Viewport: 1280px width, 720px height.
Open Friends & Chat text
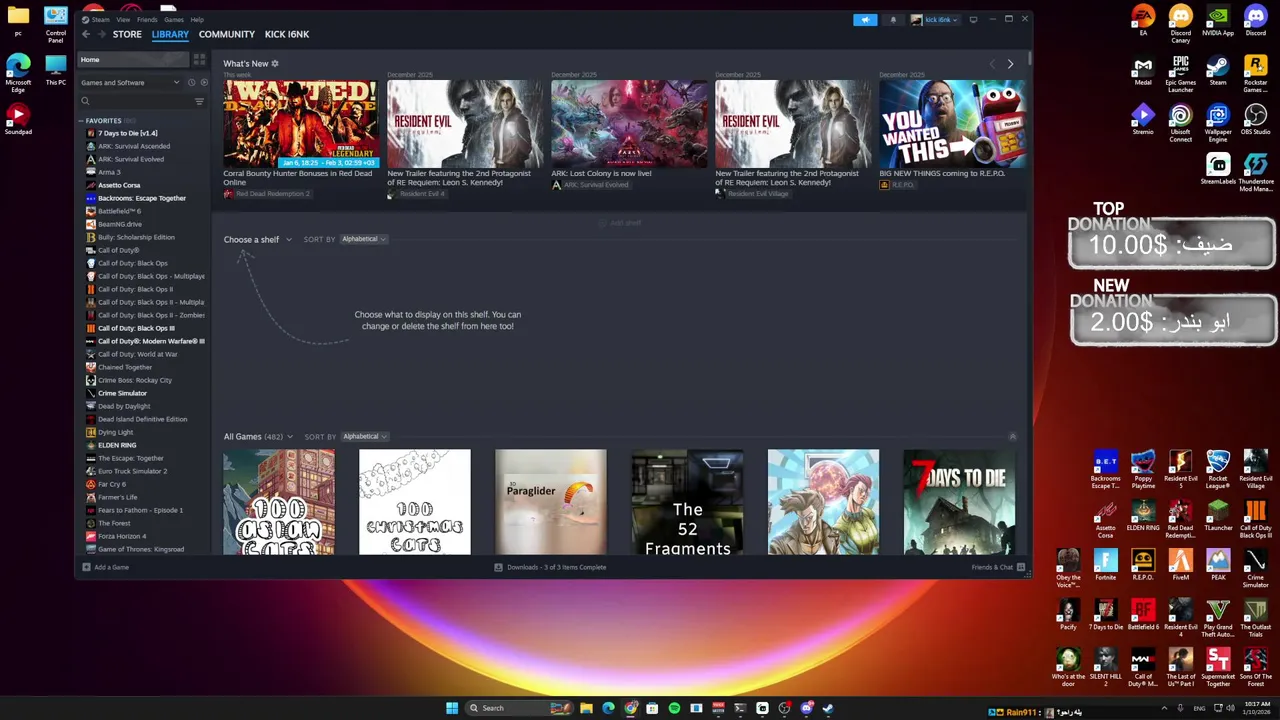point(992,567)
